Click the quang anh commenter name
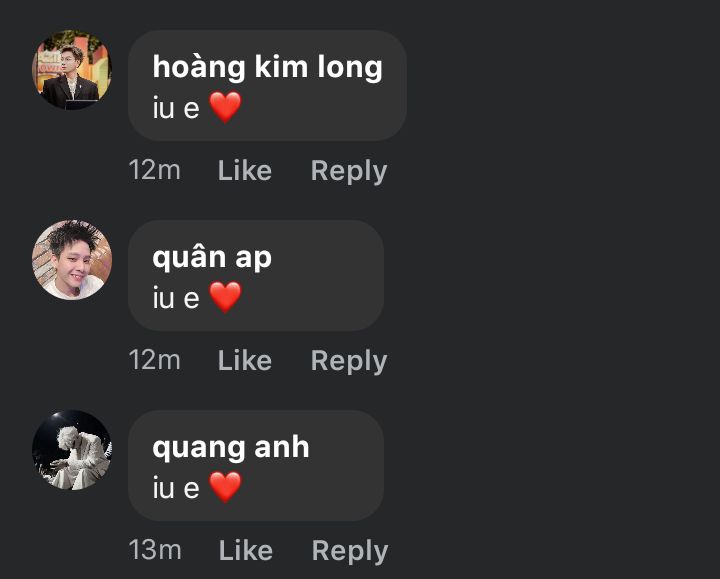The width and height of the screenshot is (720, 579). 231,448
